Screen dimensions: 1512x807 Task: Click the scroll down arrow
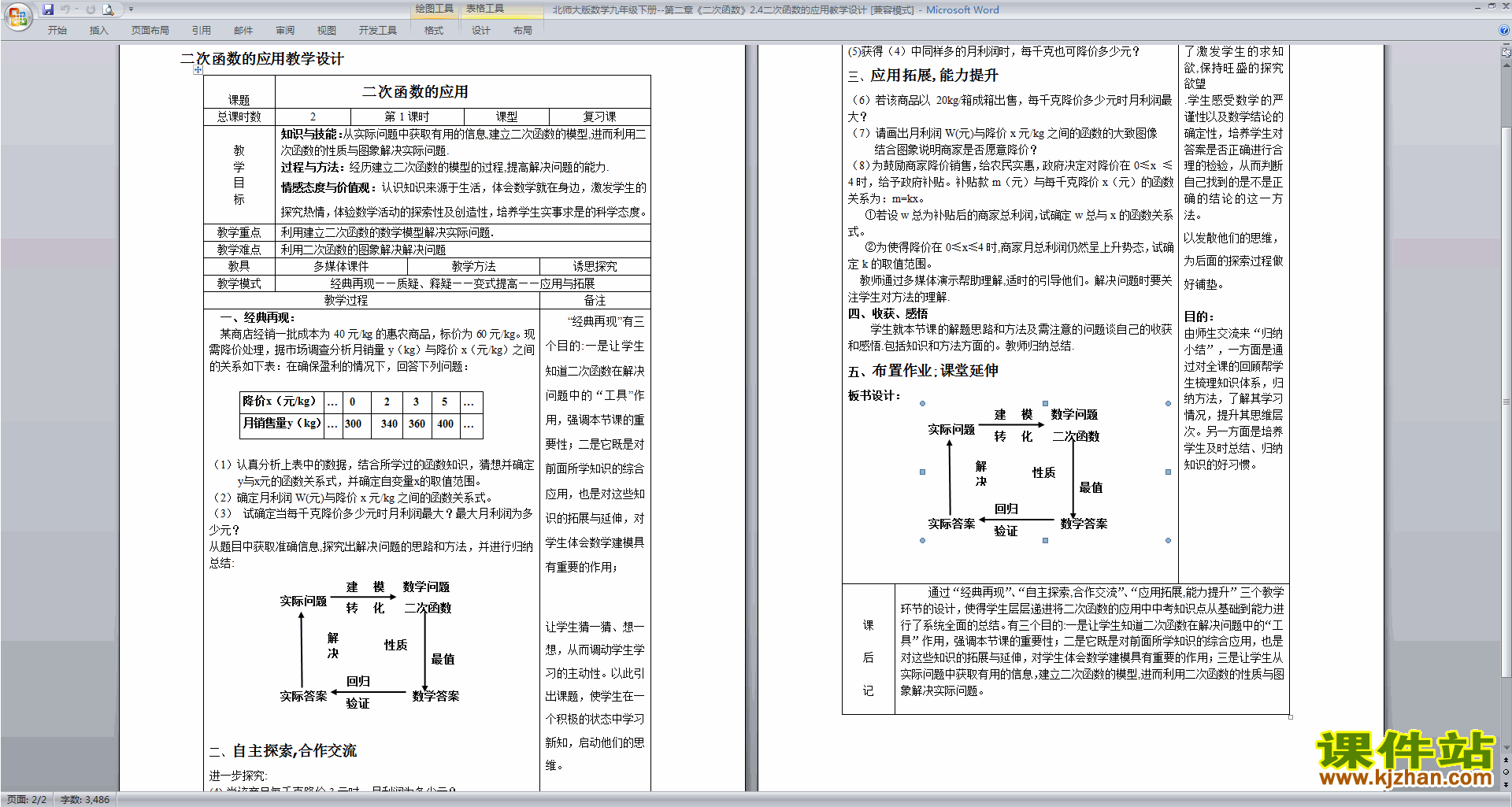[x=1506, y=748]
